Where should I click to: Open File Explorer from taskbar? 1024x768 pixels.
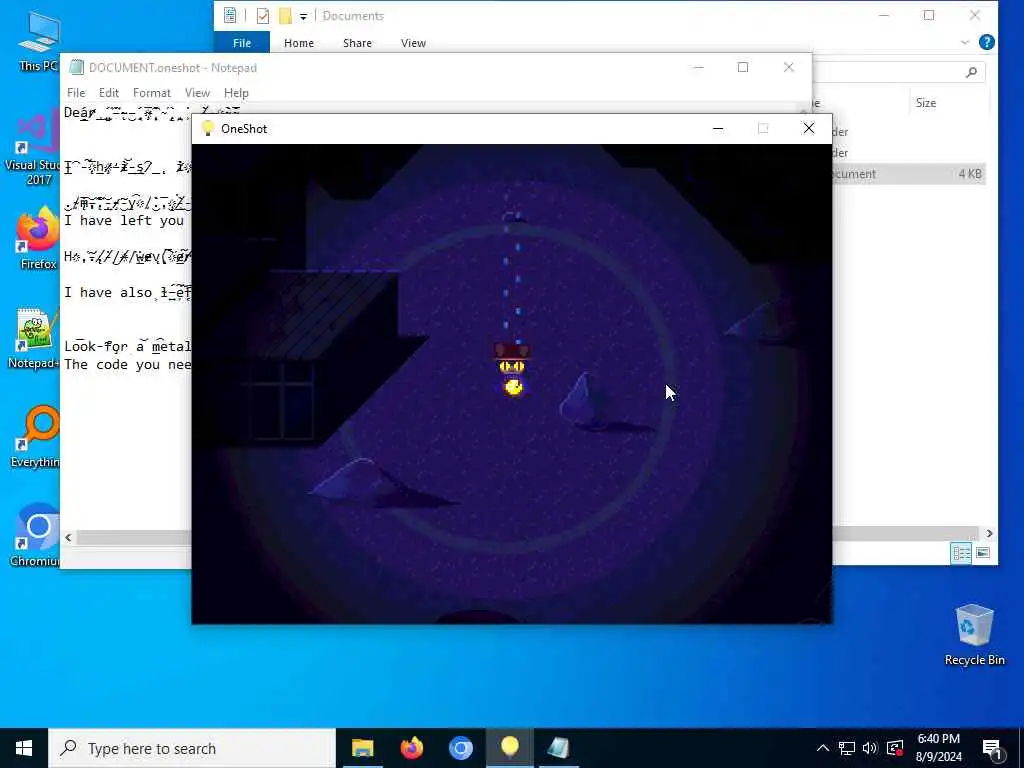(362, 748)
